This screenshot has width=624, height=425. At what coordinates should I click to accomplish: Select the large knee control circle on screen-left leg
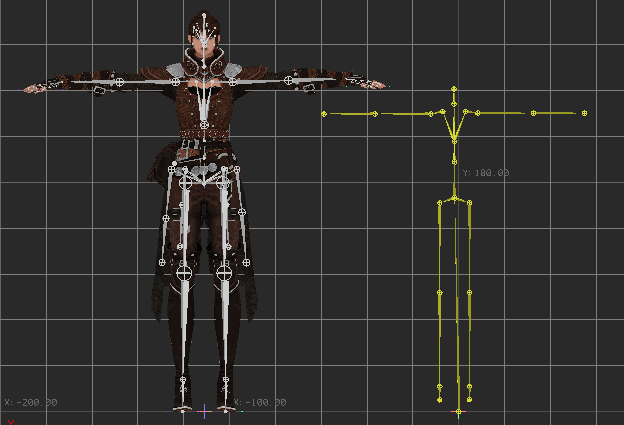tap(184, 271)
